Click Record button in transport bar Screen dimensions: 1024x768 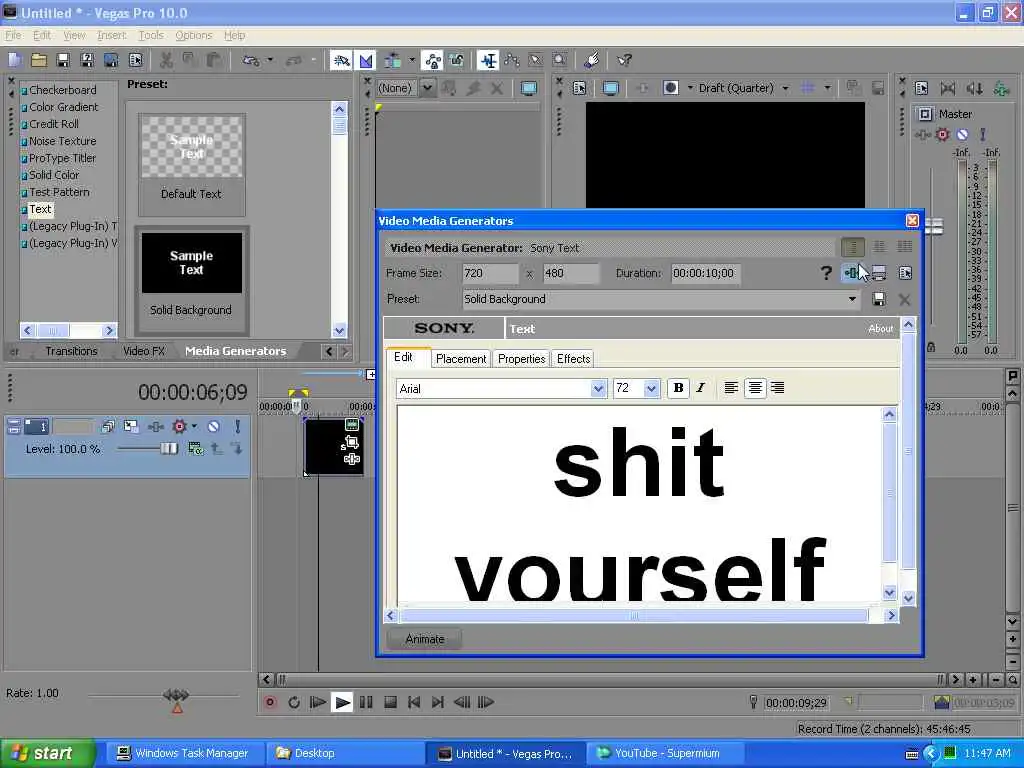(270, 702)
